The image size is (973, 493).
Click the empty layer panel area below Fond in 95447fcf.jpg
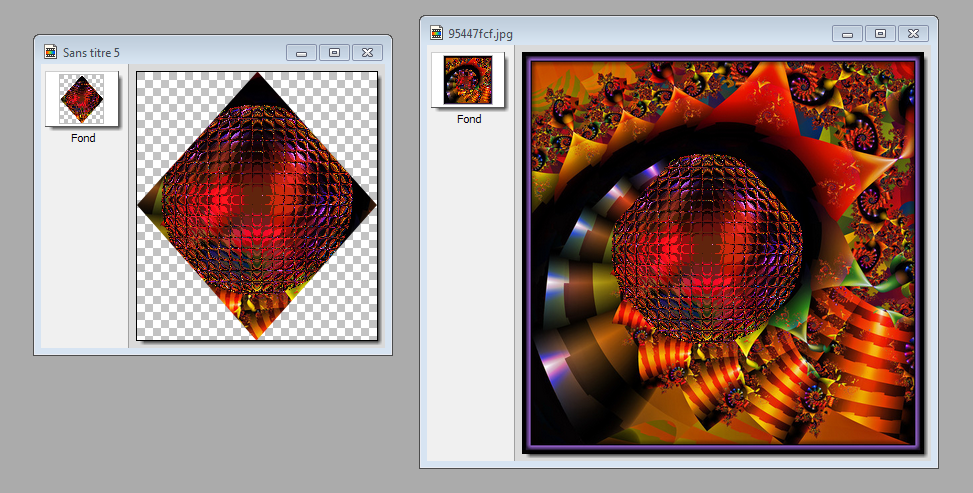[x=468, y=300]
